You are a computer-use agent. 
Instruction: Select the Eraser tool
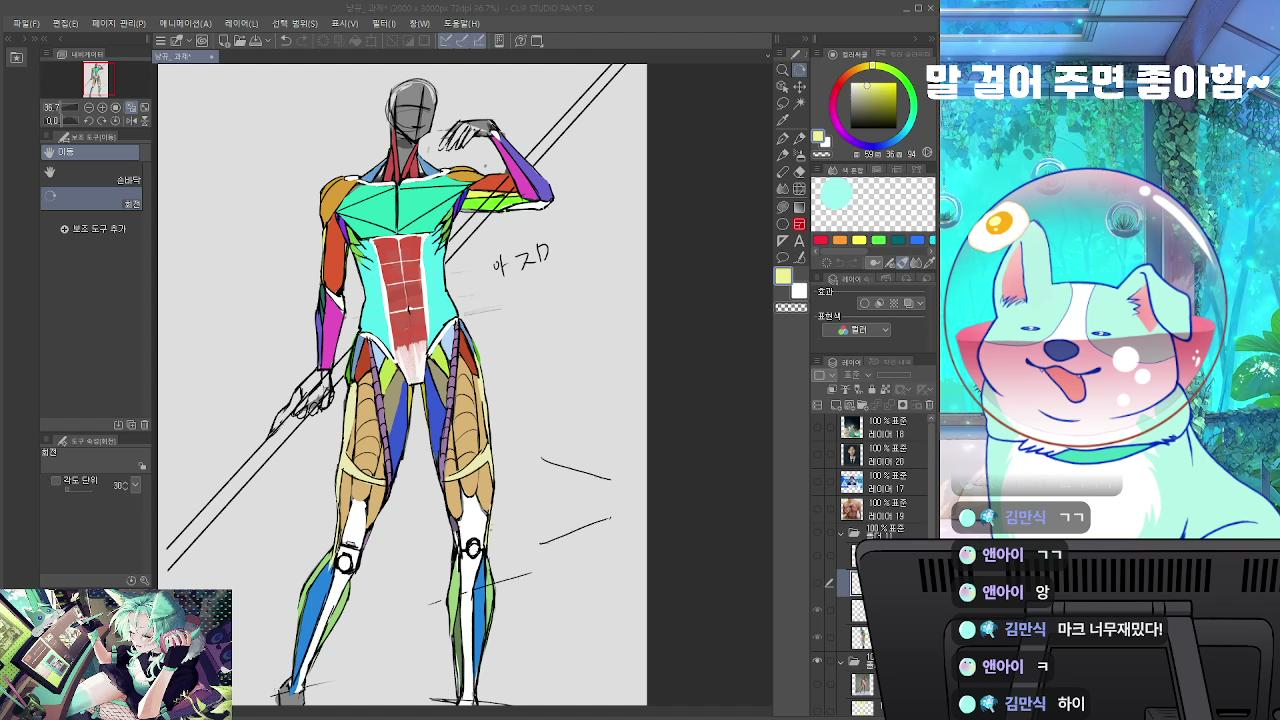pos(799,172)
